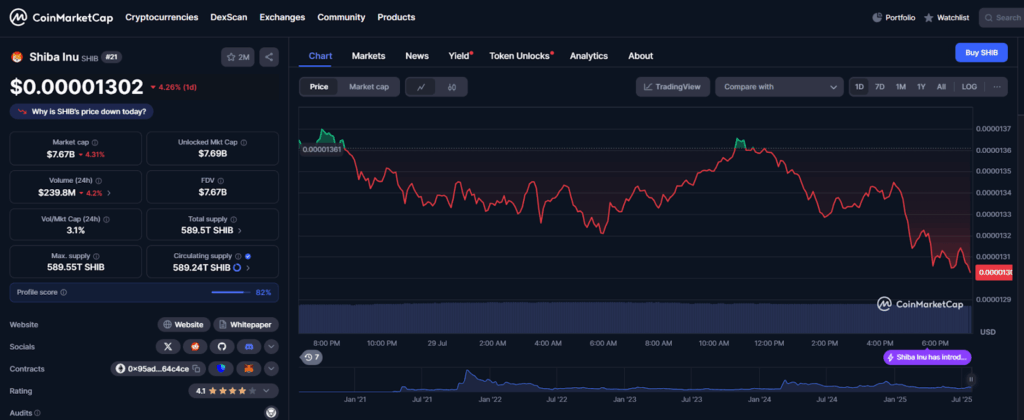Toggle the LOG scale option
The height and width of the screenshot is (420, 1024).
pyautogui.click(x=969, y=87)
